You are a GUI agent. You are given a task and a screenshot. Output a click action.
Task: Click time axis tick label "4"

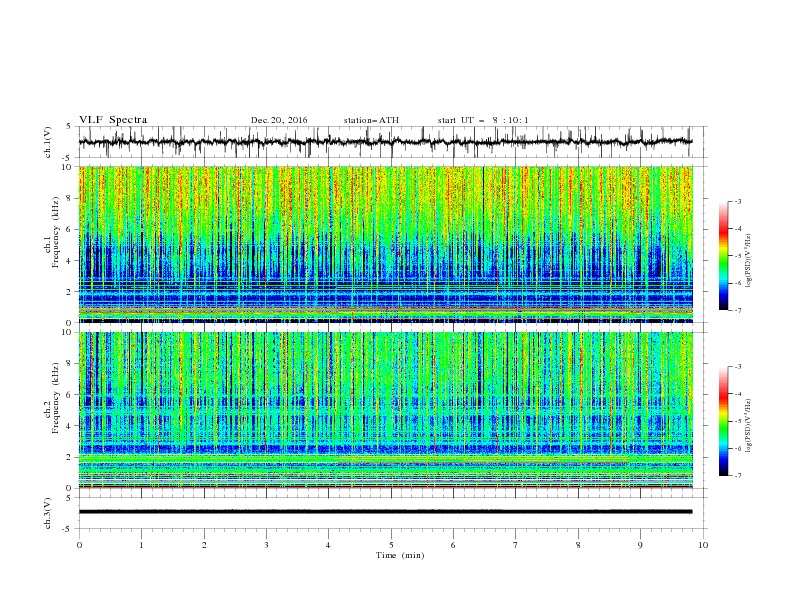(x=329, y=545)
